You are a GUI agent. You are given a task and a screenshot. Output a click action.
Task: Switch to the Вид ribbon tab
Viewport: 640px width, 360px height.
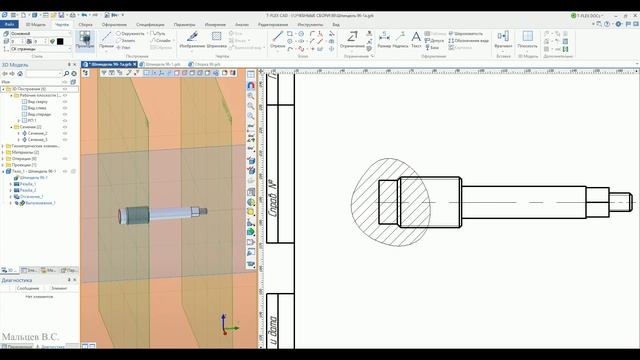336,24
